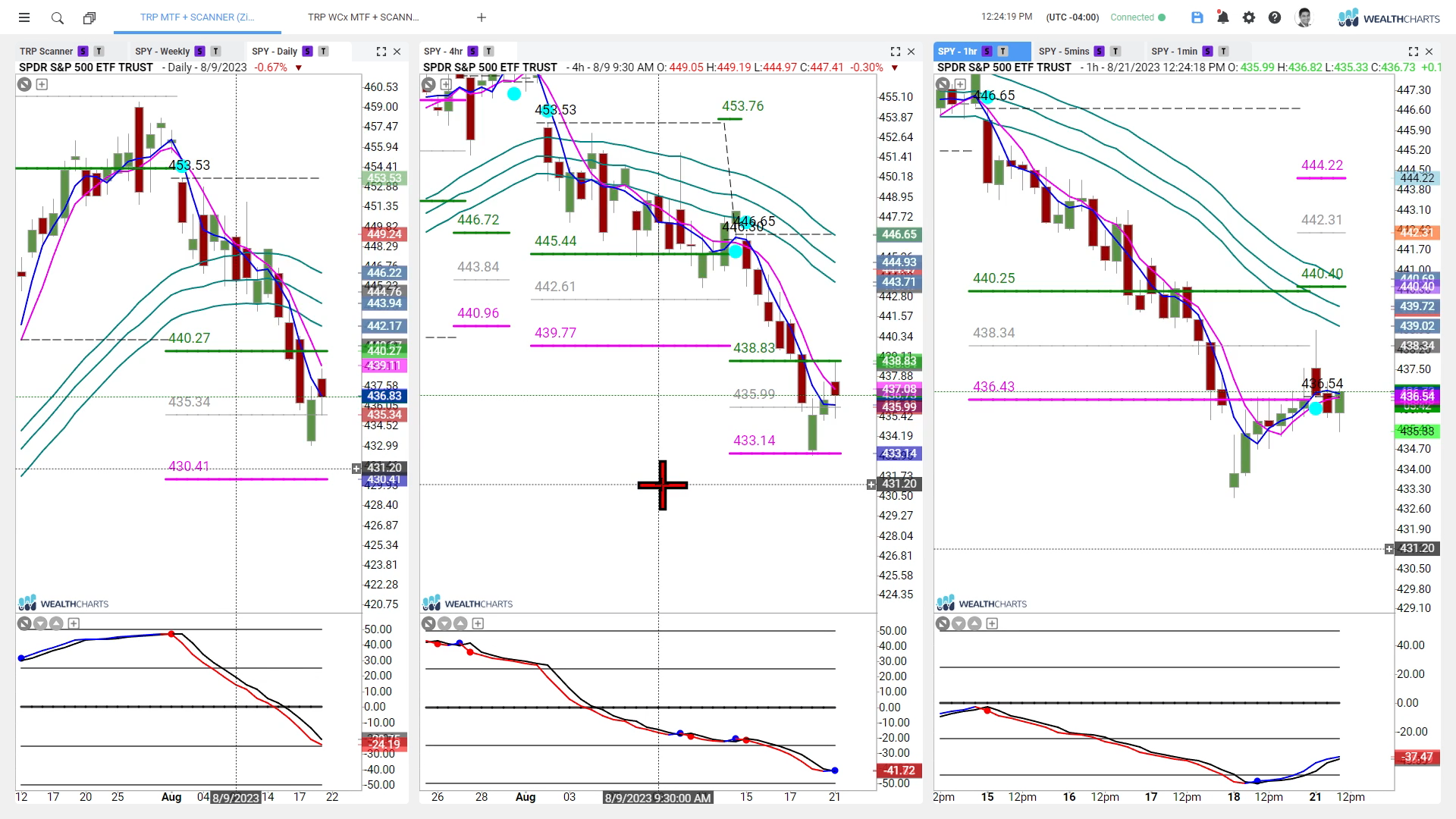The height and width of the screenshot is (819, 1456).
Task: Move the 1hr oscillator panel up
Action: (x=974, y=623)
